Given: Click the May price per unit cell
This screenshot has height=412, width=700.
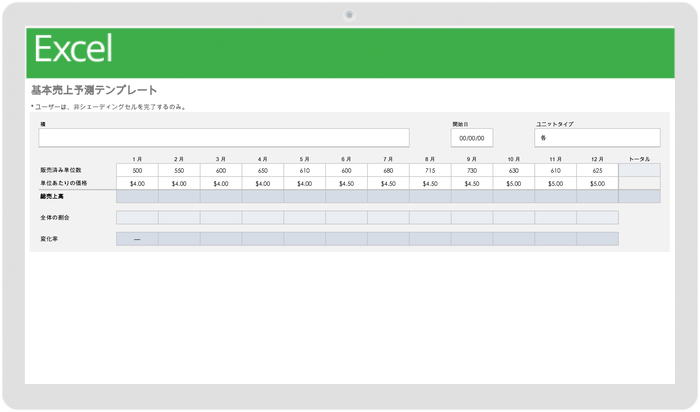Looking at the screenshot, I should coord(304,183).
